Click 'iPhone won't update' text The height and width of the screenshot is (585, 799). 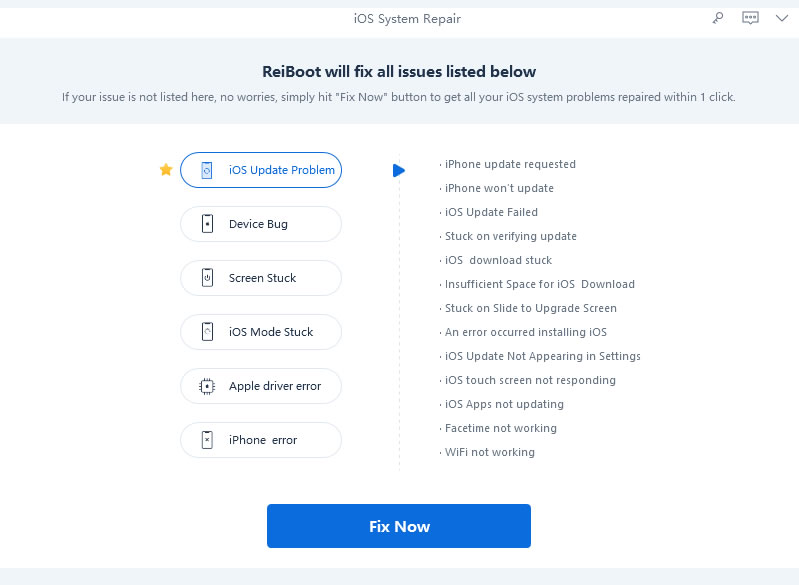click(499, 188)
